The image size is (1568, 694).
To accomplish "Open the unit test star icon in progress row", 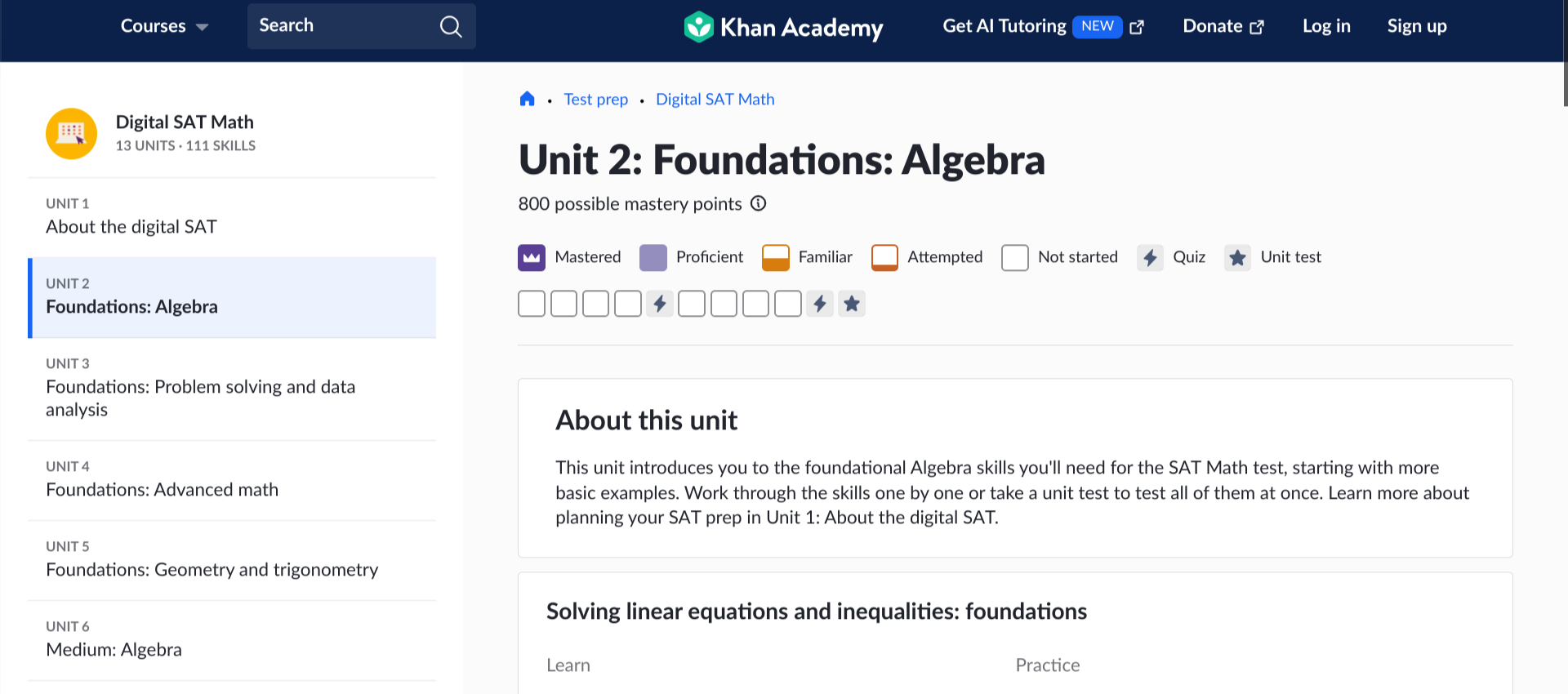I will tap(852, 304).
